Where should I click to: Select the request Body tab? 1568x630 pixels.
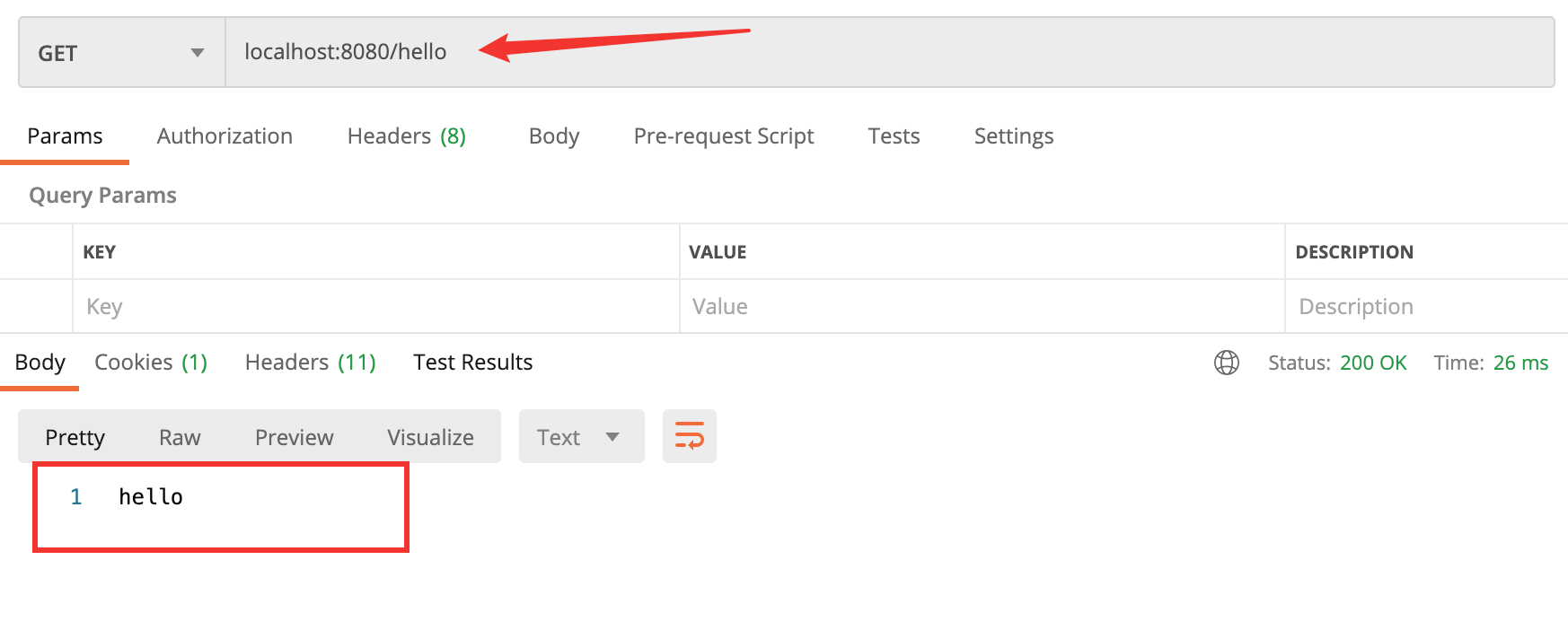click(x=553, y=136)
